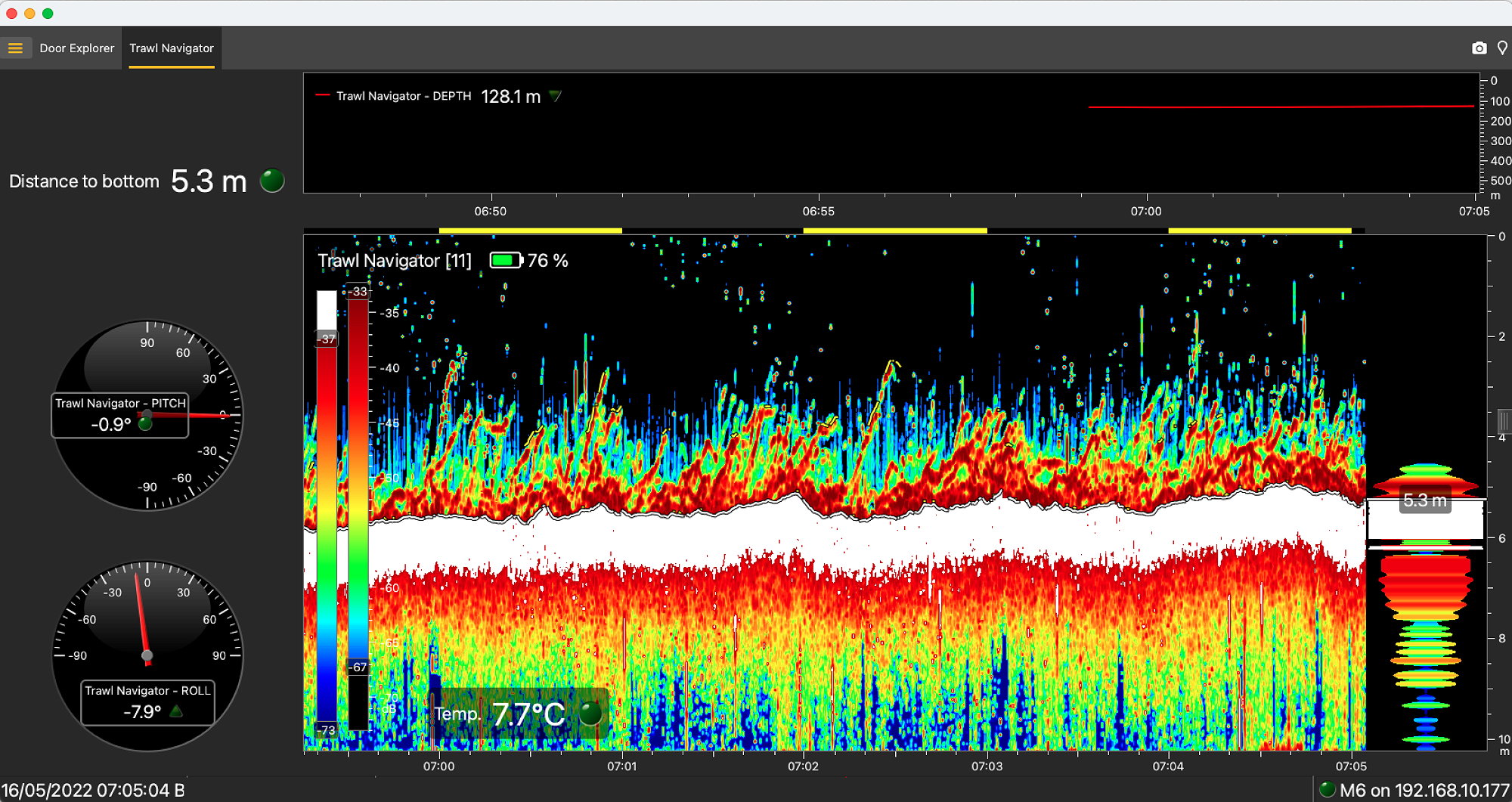Click the -73 bottom threshold handle
This screenshot has width=1512, height=802.
[327, 730]
